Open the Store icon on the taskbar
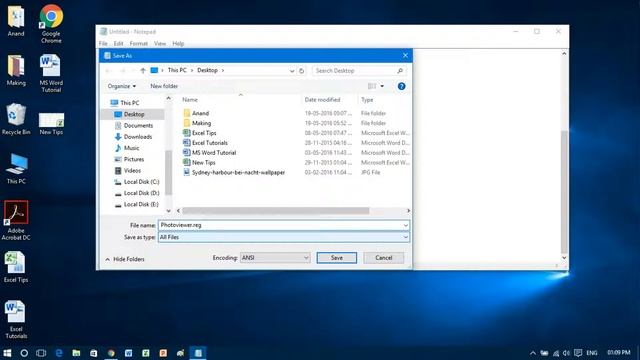Viewport: 640px width, 360px height. [x=93, y=353]
